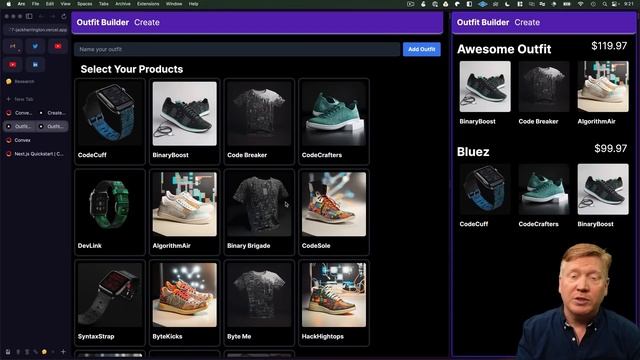
Task: Click the plus button at sidebar bottom
Action: coord(63,351)
